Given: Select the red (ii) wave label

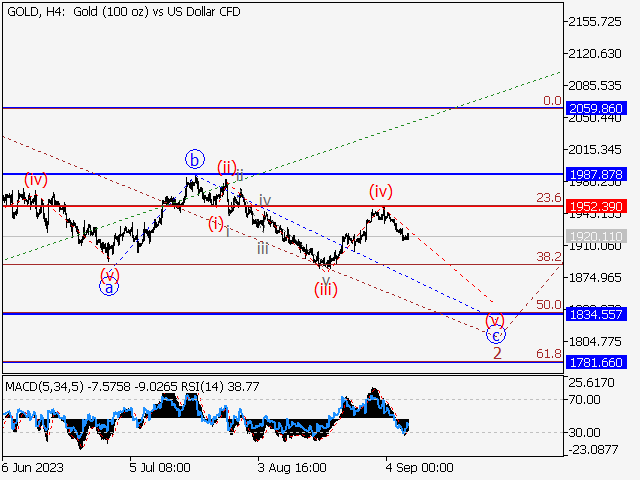Looking at the screenshot, I should click(227, 167).
